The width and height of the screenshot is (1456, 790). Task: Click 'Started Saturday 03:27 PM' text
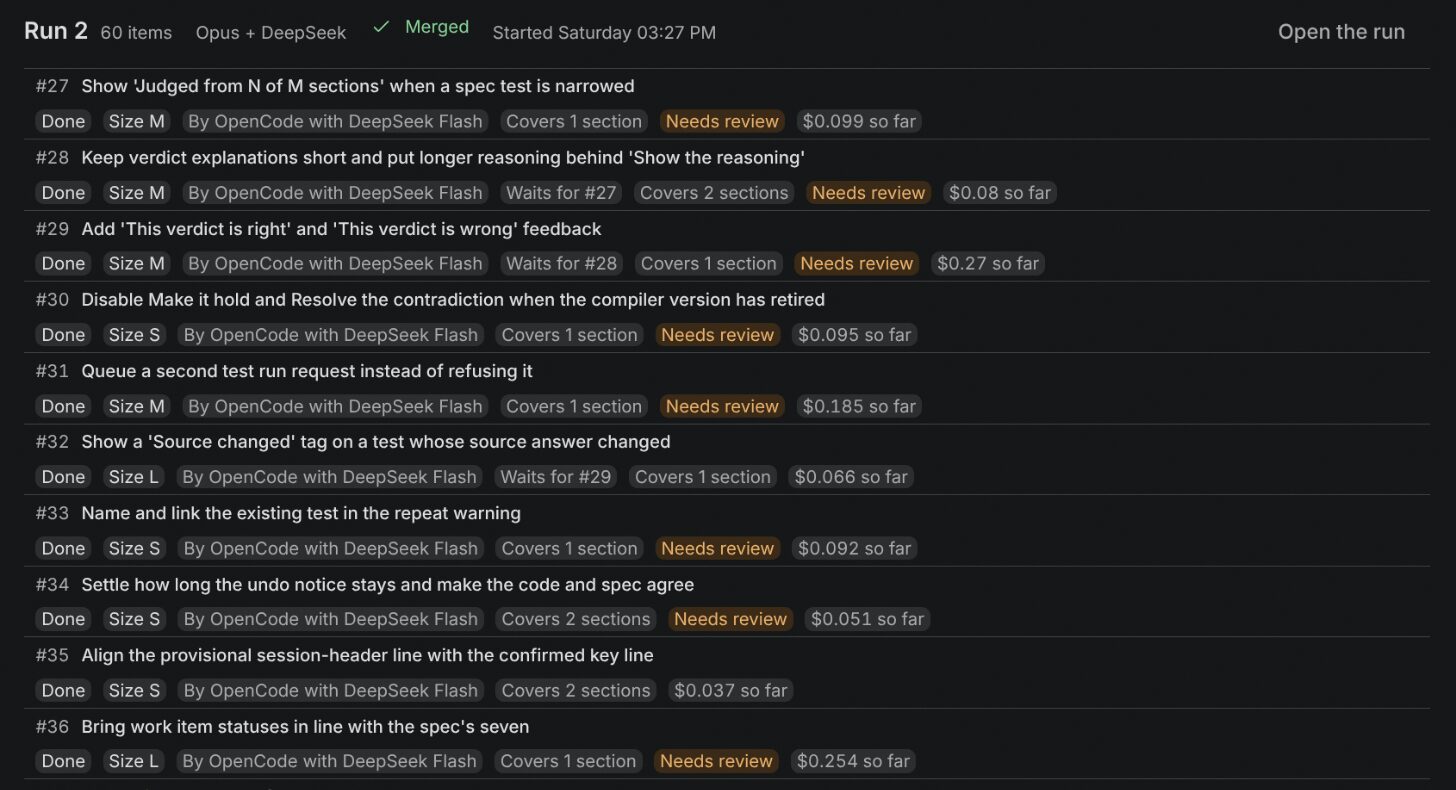pyautogui.click(x=604, y=33)
